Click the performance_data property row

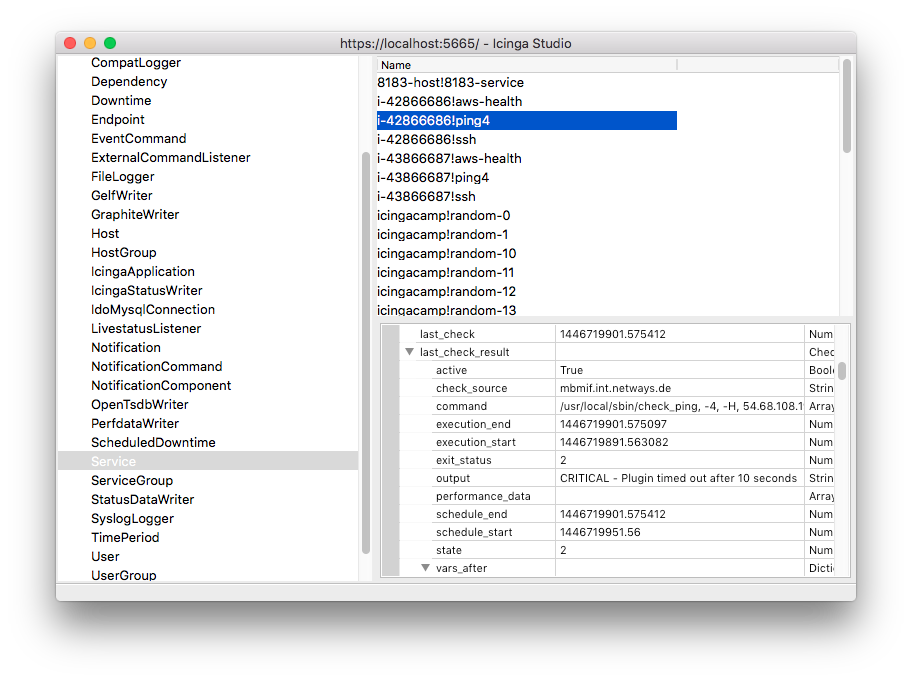pyautogui.click(x=617, y=496)
